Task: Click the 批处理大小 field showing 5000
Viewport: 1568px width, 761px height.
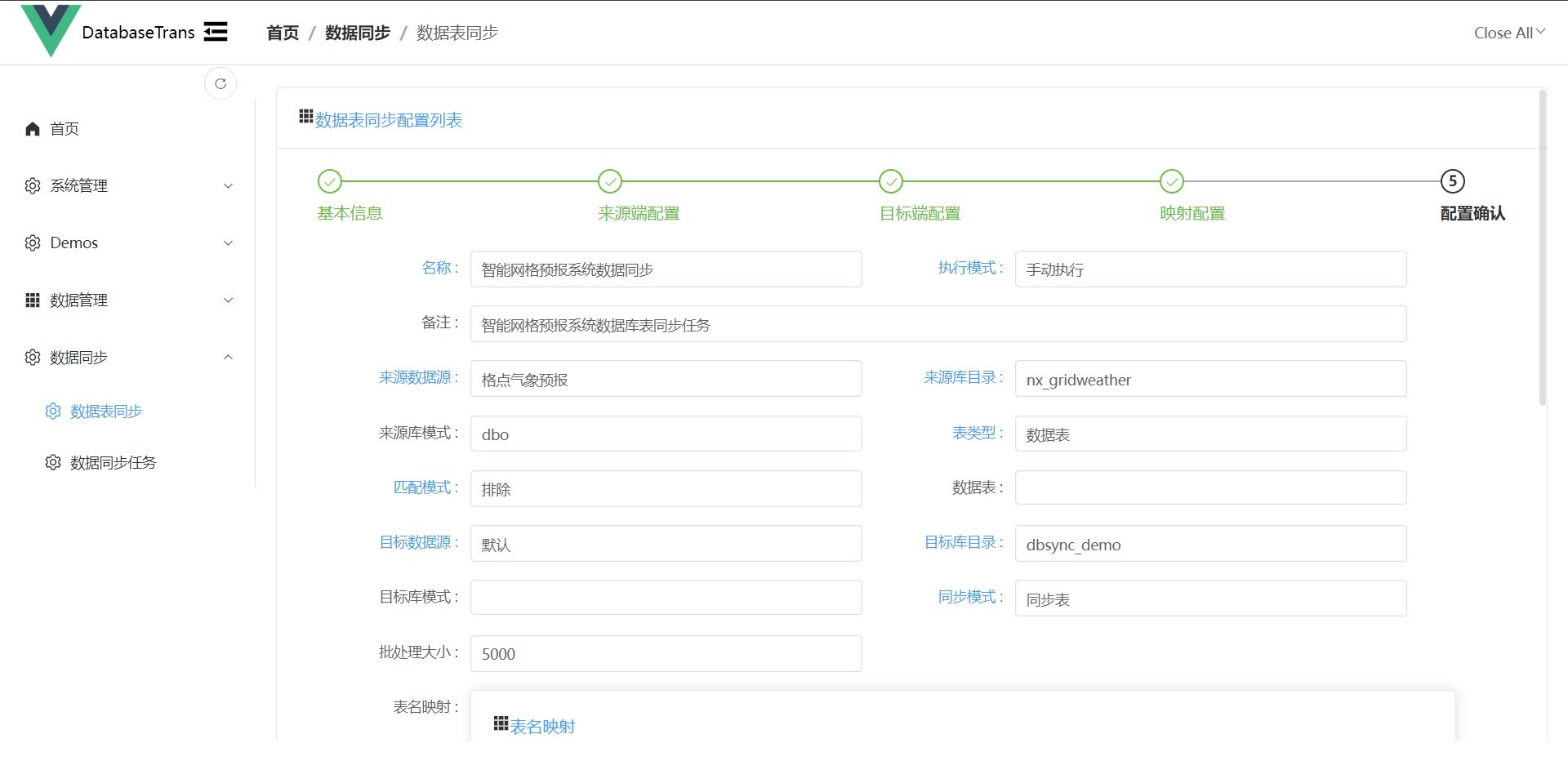Action: pos(666,653)
